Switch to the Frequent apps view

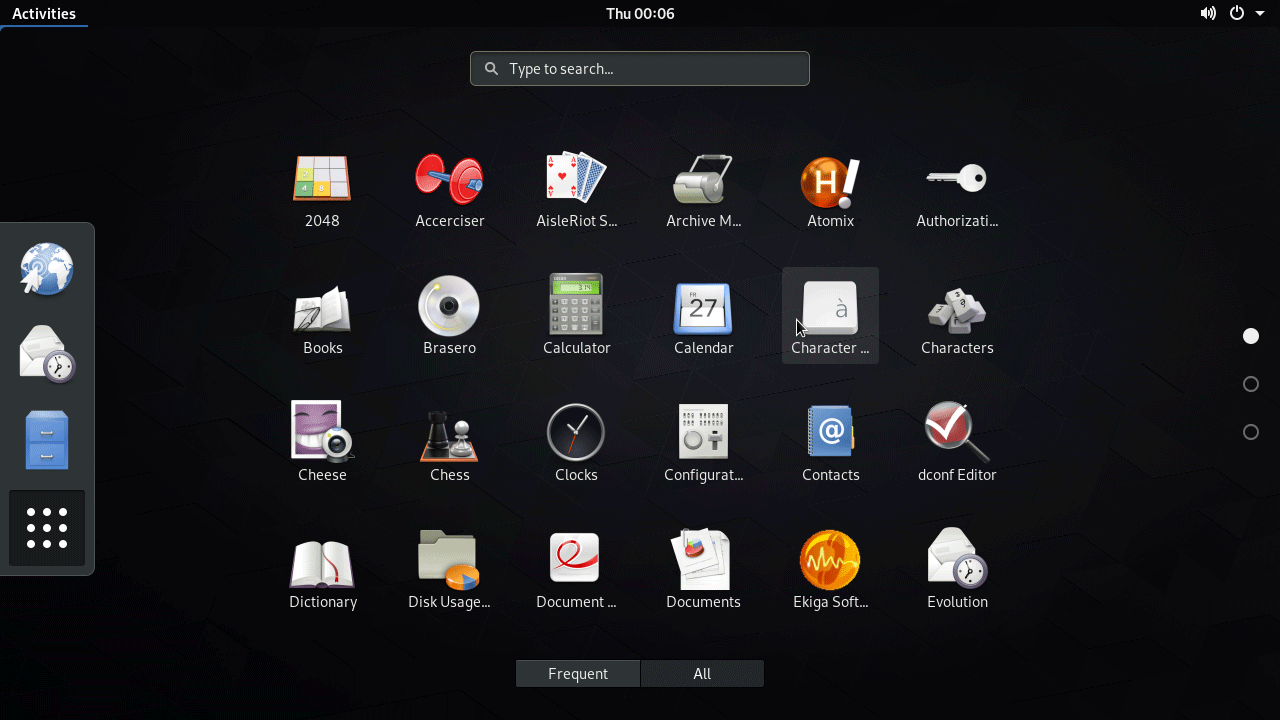coord(578,674)
